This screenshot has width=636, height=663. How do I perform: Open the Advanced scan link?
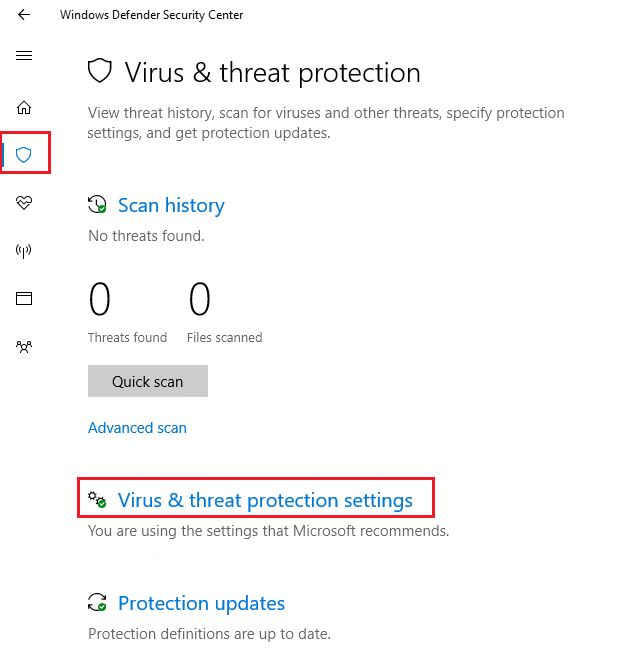coord(137,428)
